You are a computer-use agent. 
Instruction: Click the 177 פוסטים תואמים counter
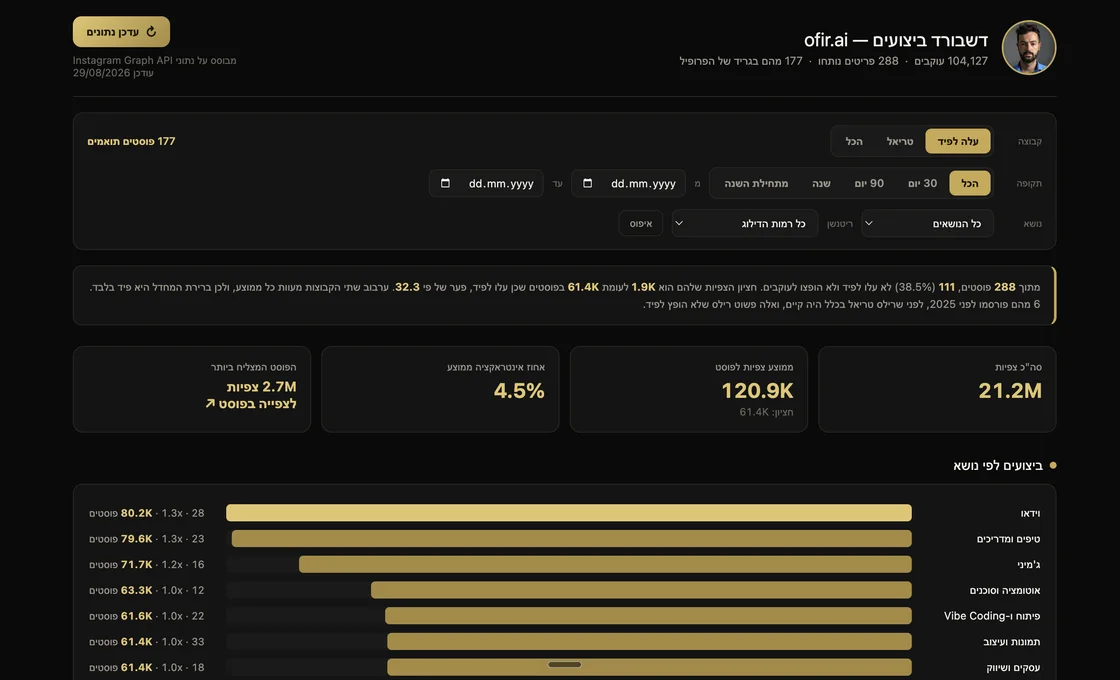[131, 141]
